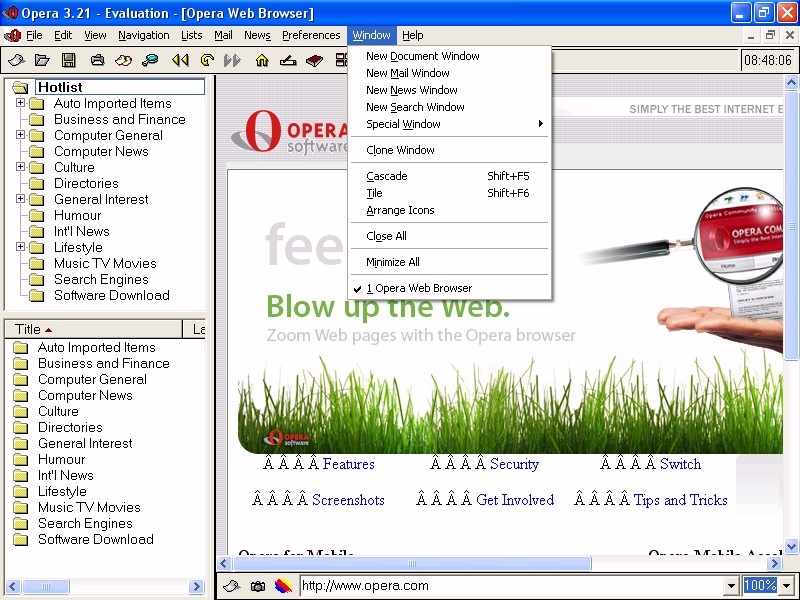Choose New Document Window from the menu
Viewport: 800px width, 600px height.
451,56
